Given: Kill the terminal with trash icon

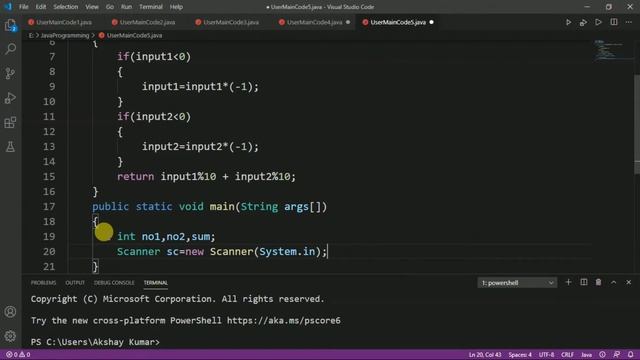Looking at the screenshot, I should [598, 282].
